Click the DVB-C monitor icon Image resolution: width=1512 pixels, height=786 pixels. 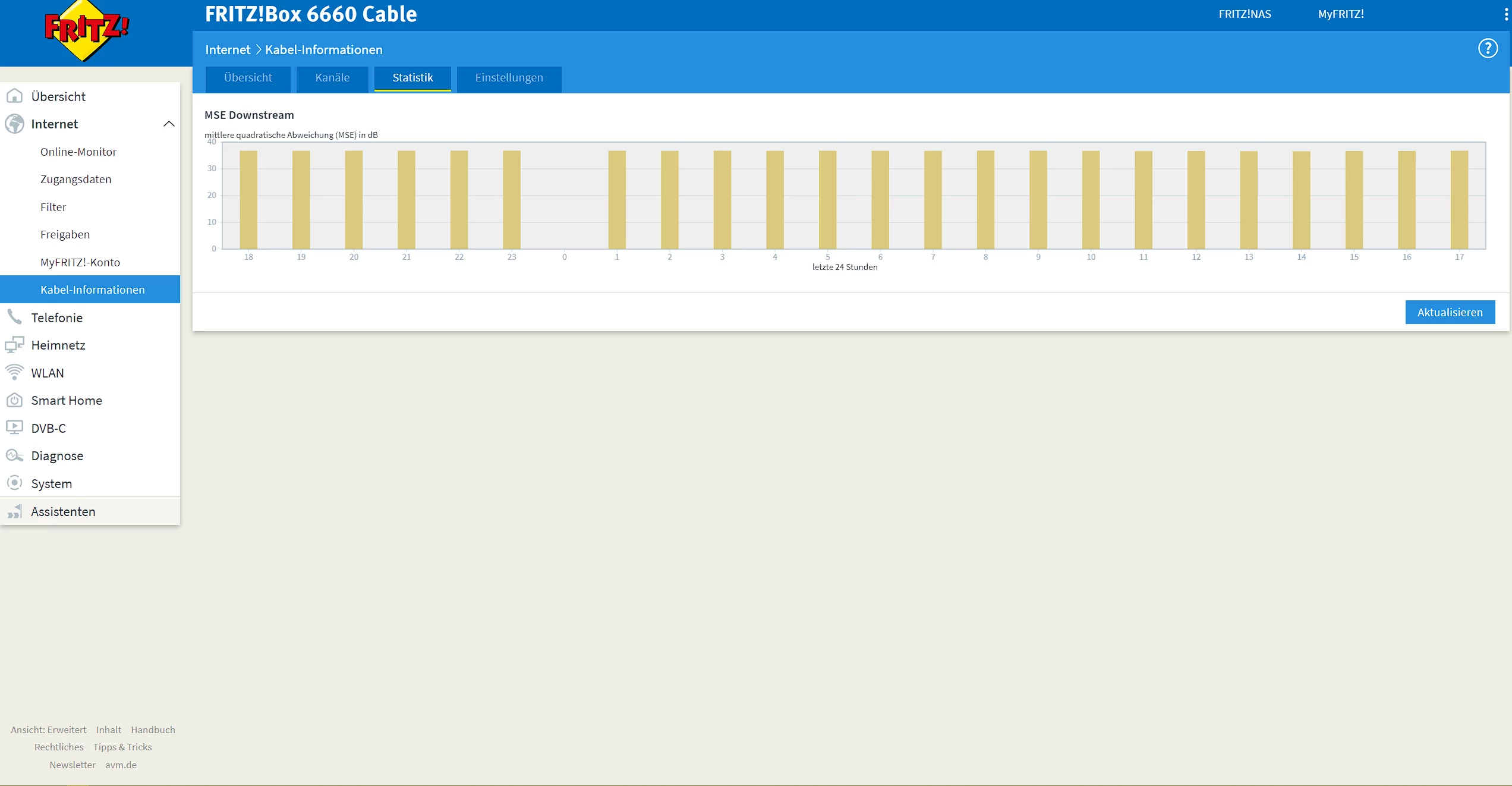14,427
